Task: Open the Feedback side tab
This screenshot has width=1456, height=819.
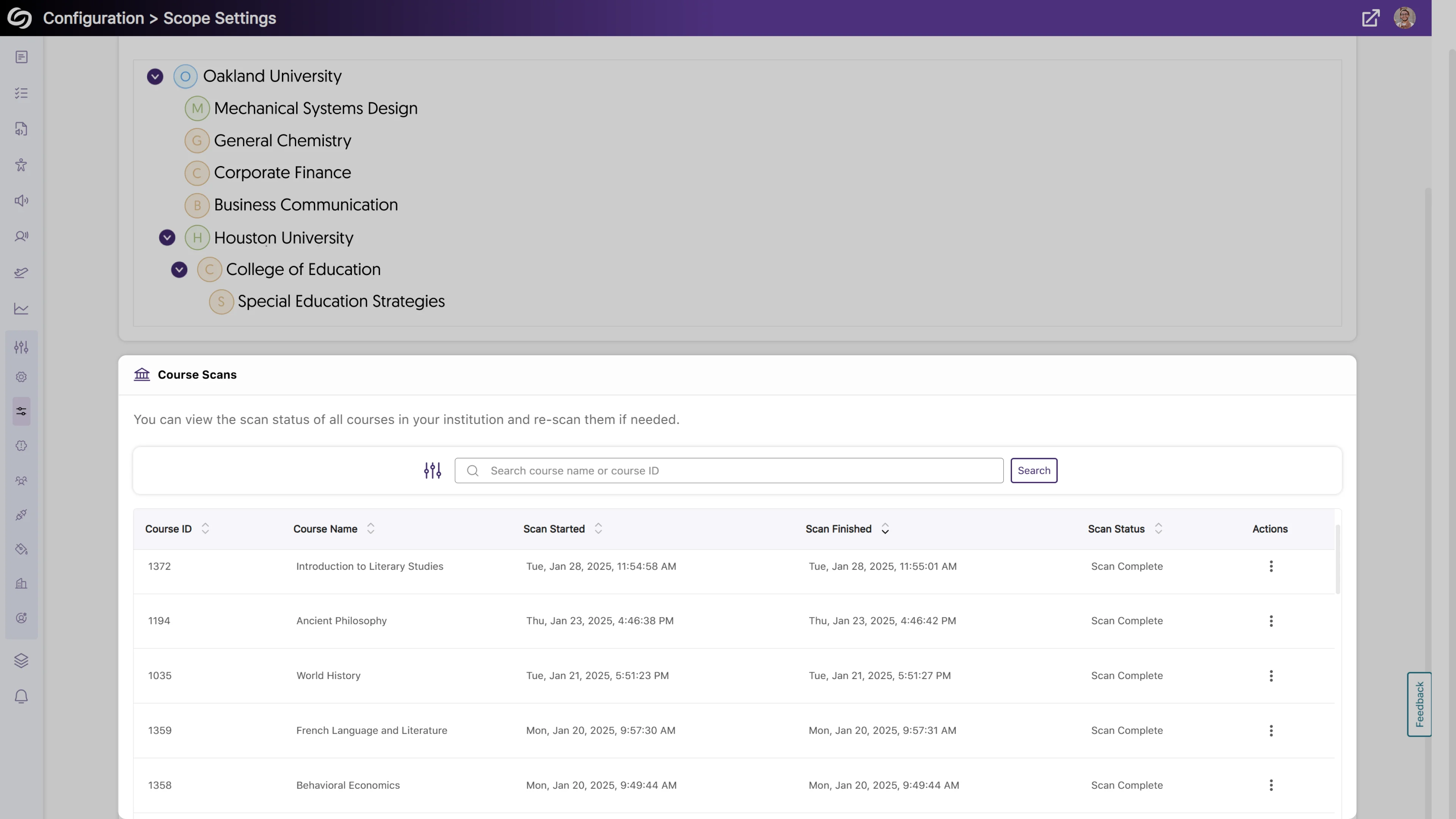Action: tap(1419, 704)
